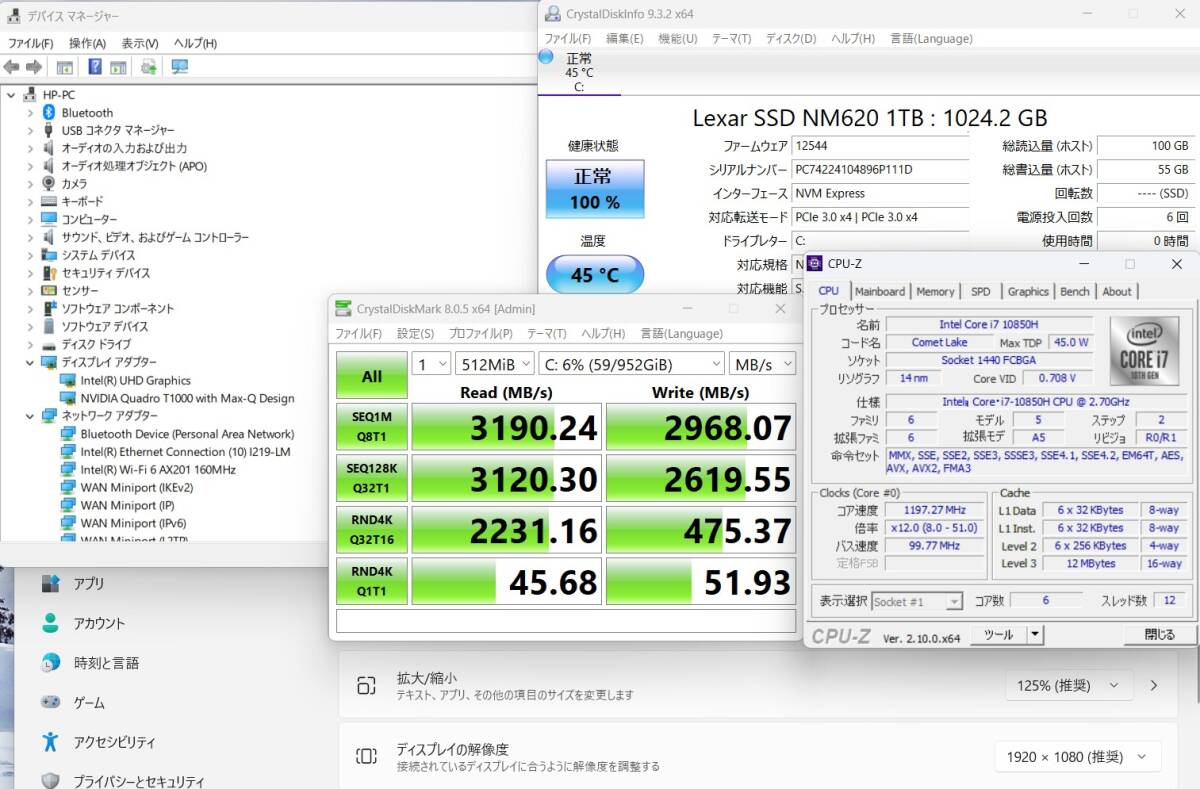Click the show/hide action pane toolbar icon
The image size is (1200, 789).
pyautogui.click(x=118, y=67)
